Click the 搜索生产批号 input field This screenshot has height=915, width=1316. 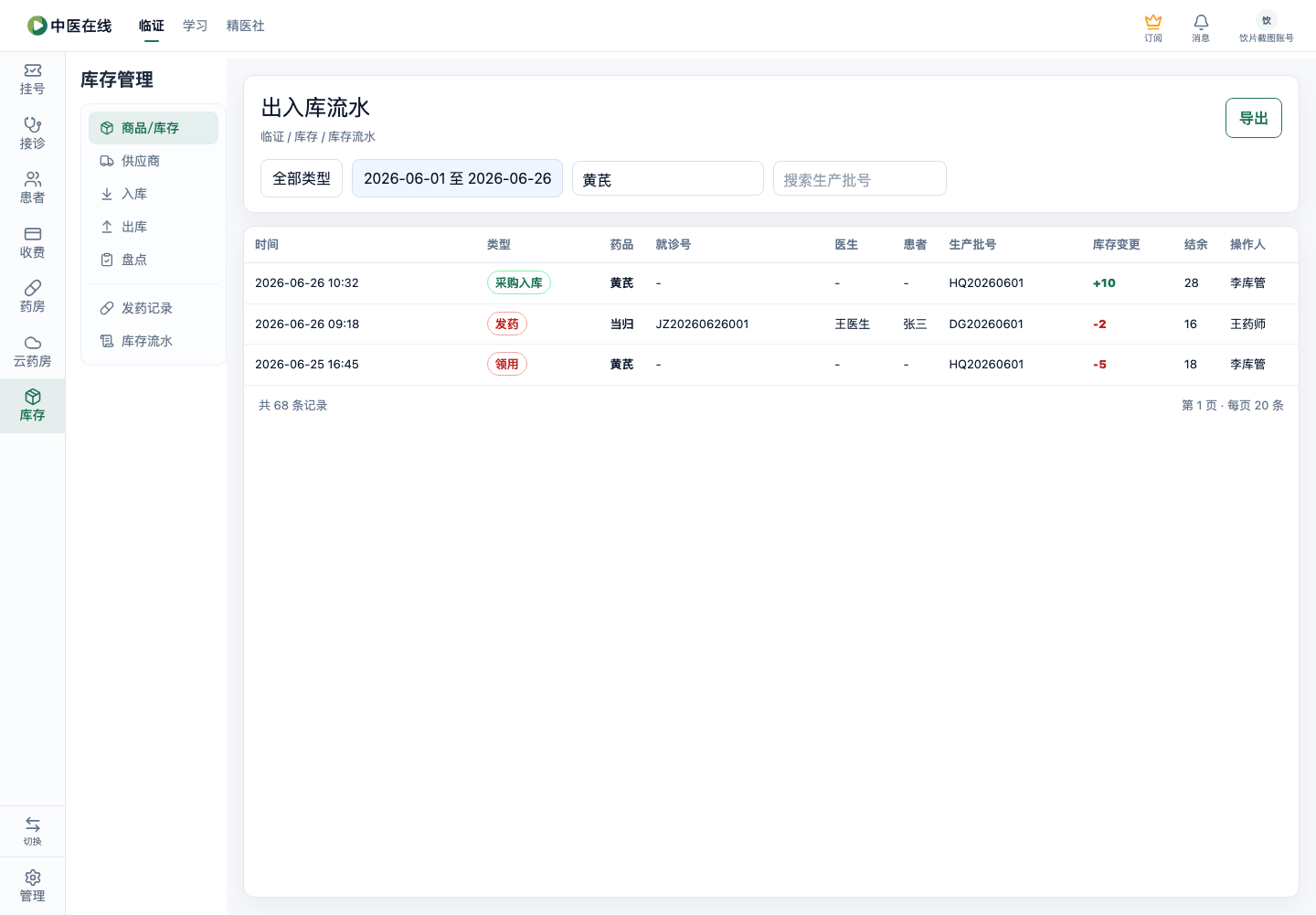(860, 178)
